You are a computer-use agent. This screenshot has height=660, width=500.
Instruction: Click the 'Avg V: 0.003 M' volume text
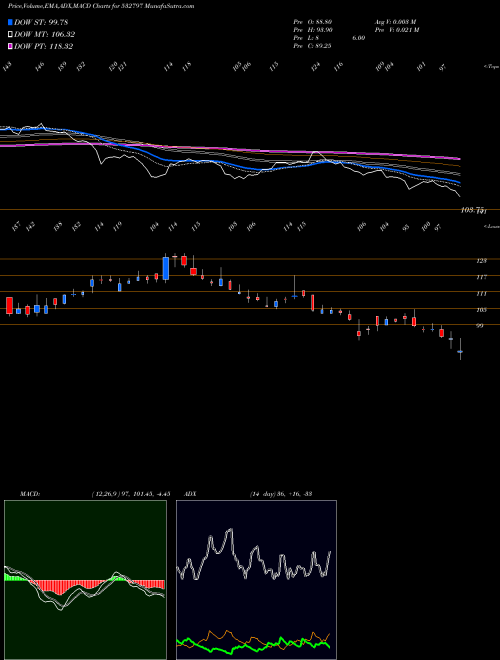[x=395, y=22]
